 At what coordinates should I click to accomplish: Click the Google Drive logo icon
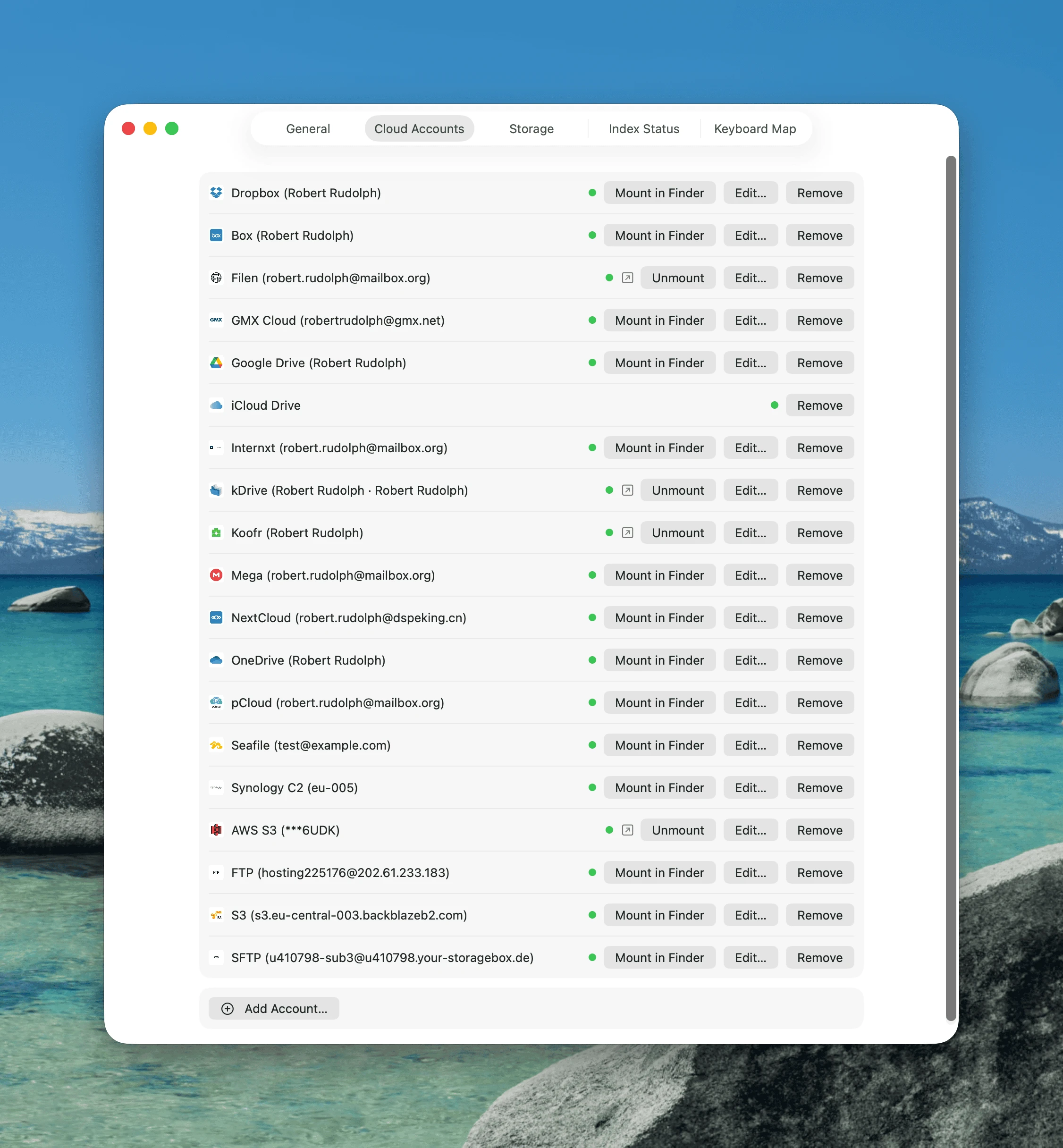click(216, 363)
